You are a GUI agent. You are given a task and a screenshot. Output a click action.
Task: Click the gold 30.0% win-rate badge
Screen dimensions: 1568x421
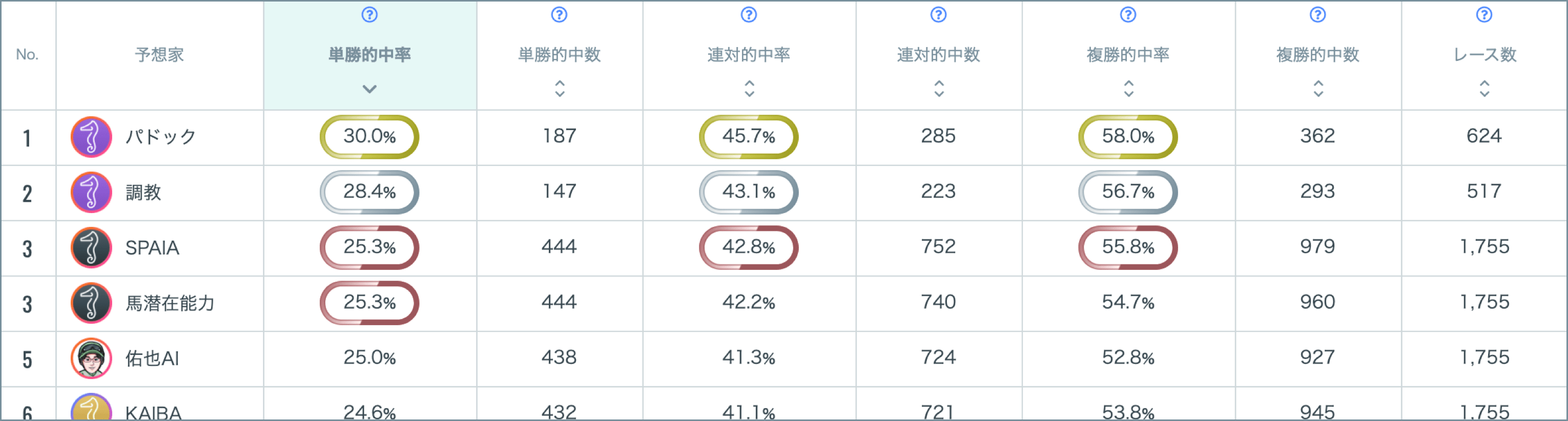click(369, 136)
